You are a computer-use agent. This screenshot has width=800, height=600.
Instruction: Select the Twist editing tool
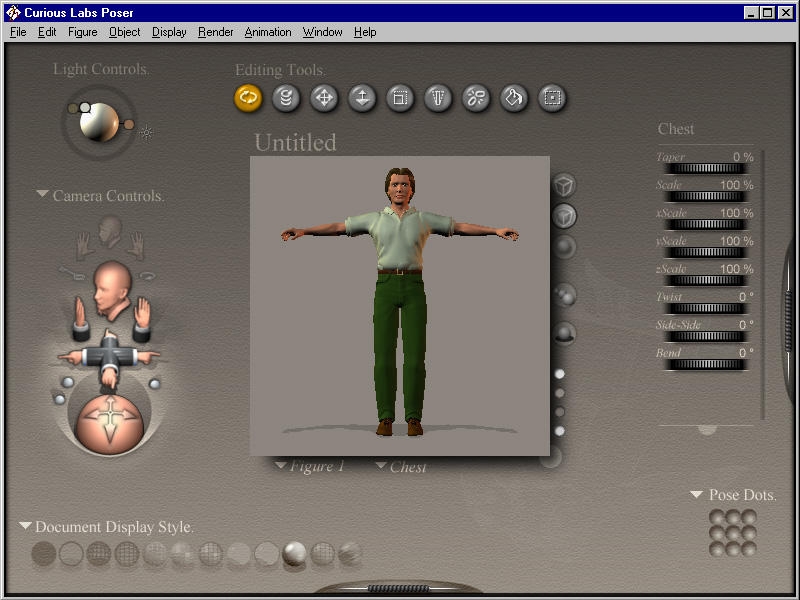pos(286,98)
